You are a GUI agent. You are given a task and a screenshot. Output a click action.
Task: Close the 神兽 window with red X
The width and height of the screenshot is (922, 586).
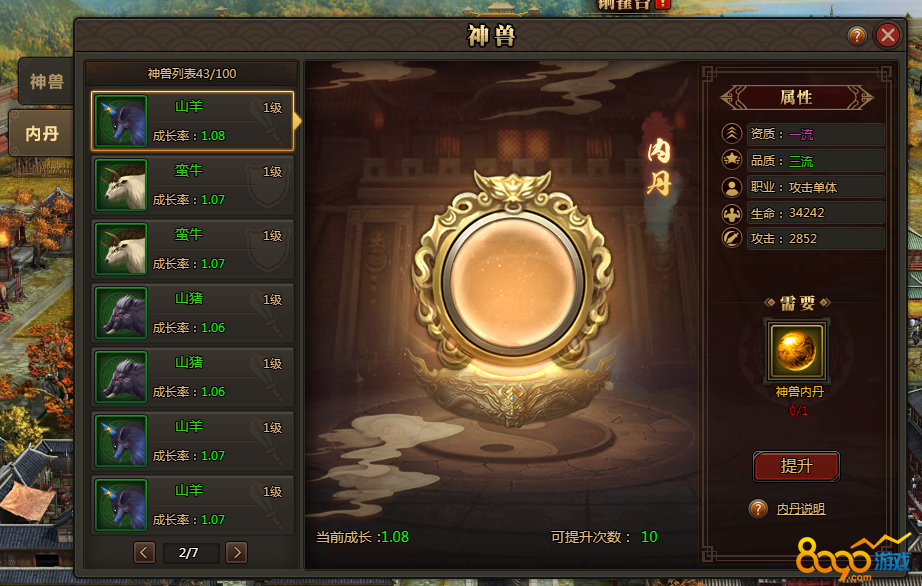pyautogui.click(x=888, y=35)
